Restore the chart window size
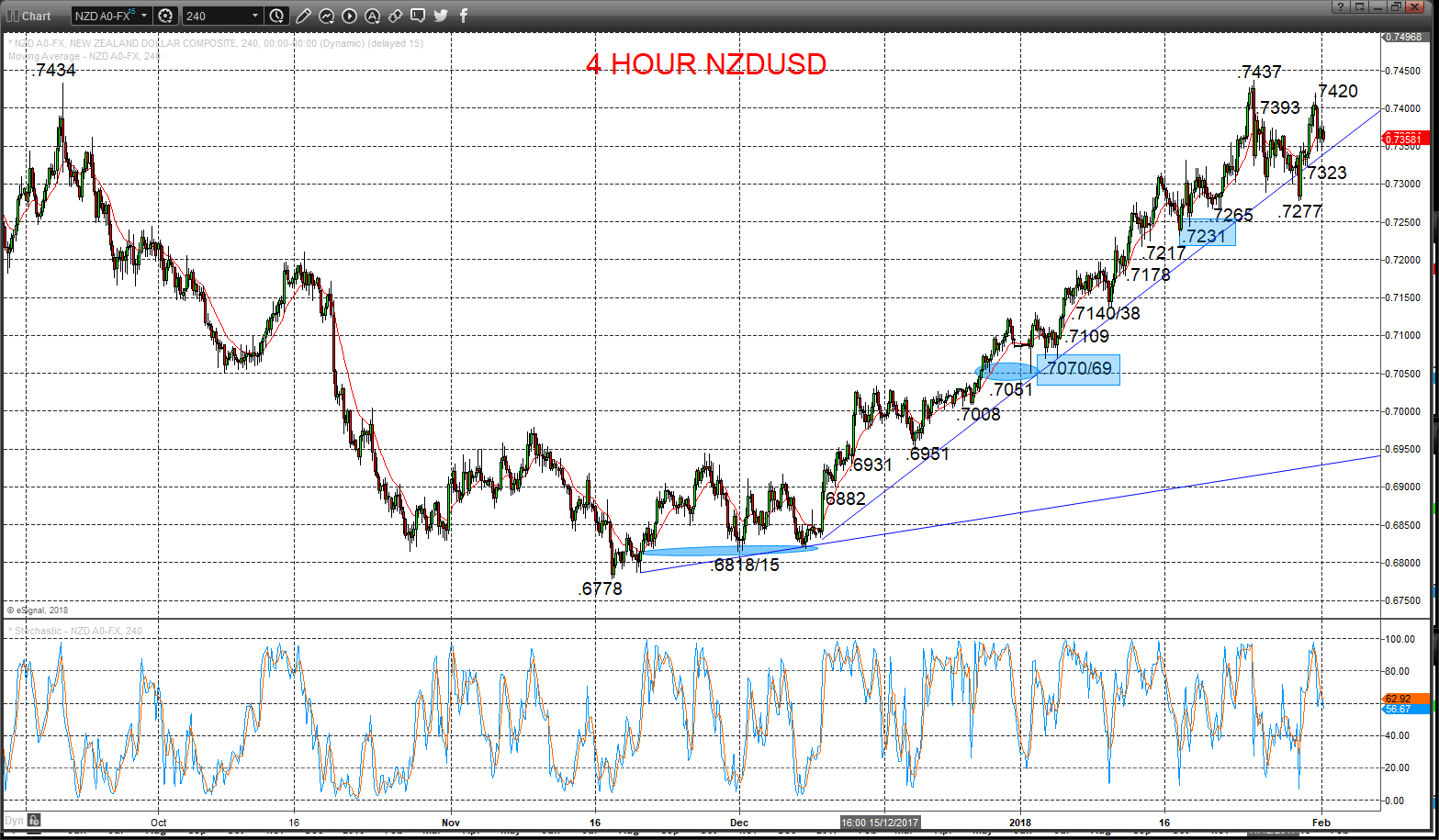The height and width of the screenshot is (840, 1439). click(x=1394, y=7)
